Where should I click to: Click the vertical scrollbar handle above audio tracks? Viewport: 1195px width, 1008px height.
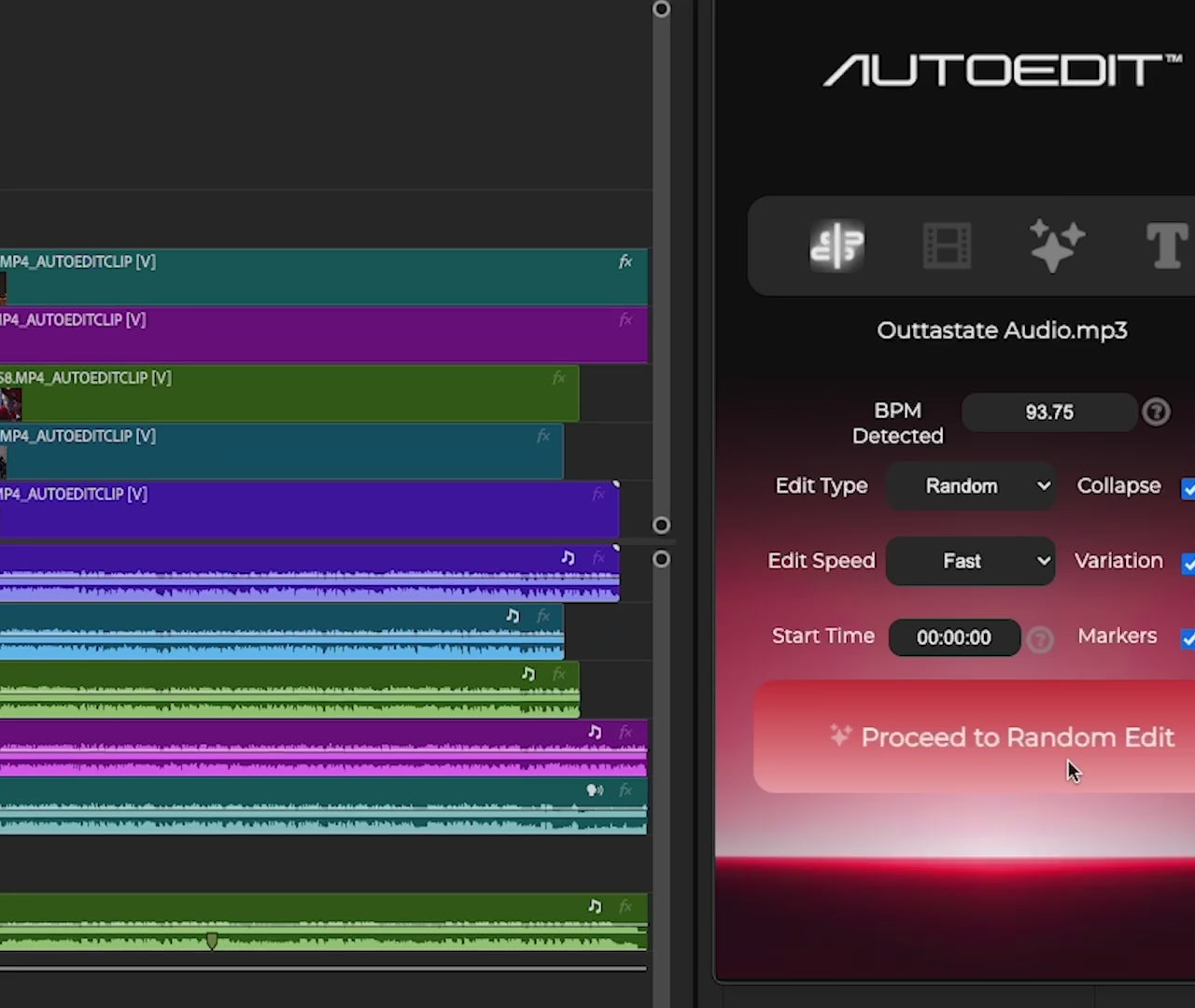[x=661, y=525]
